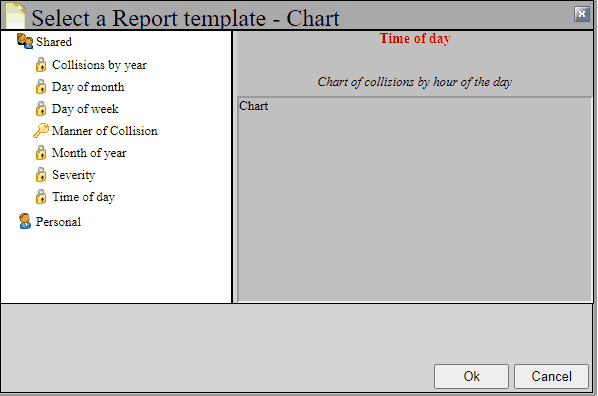Click the lock icon beside Day of week

click(41, 109)
